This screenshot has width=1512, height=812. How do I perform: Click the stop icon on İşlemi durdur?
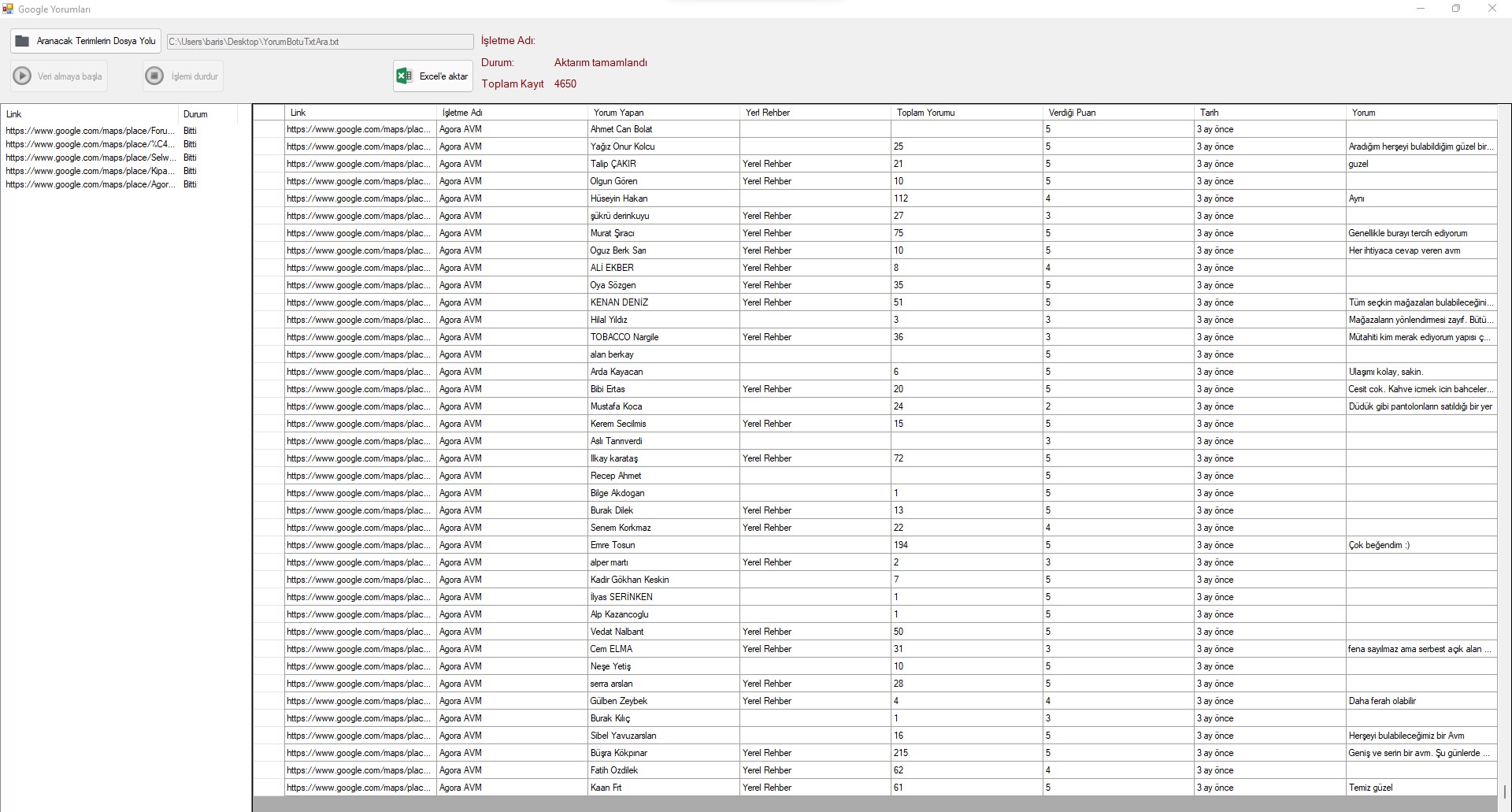tap(154, 76)
